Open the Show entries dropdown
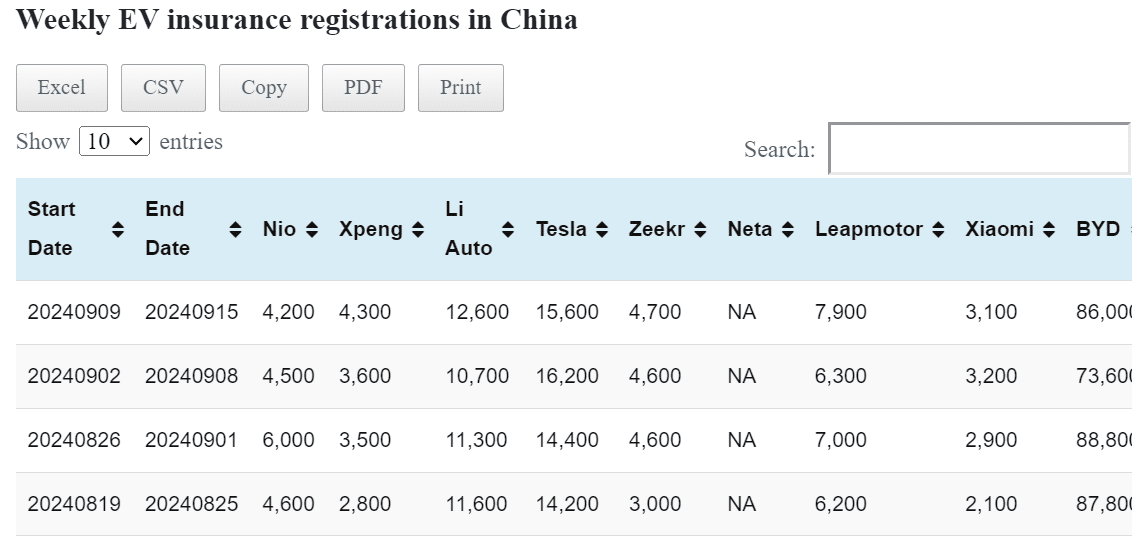Image resolution: width=1137 pixels, height=543 pixels. [114, 141]
